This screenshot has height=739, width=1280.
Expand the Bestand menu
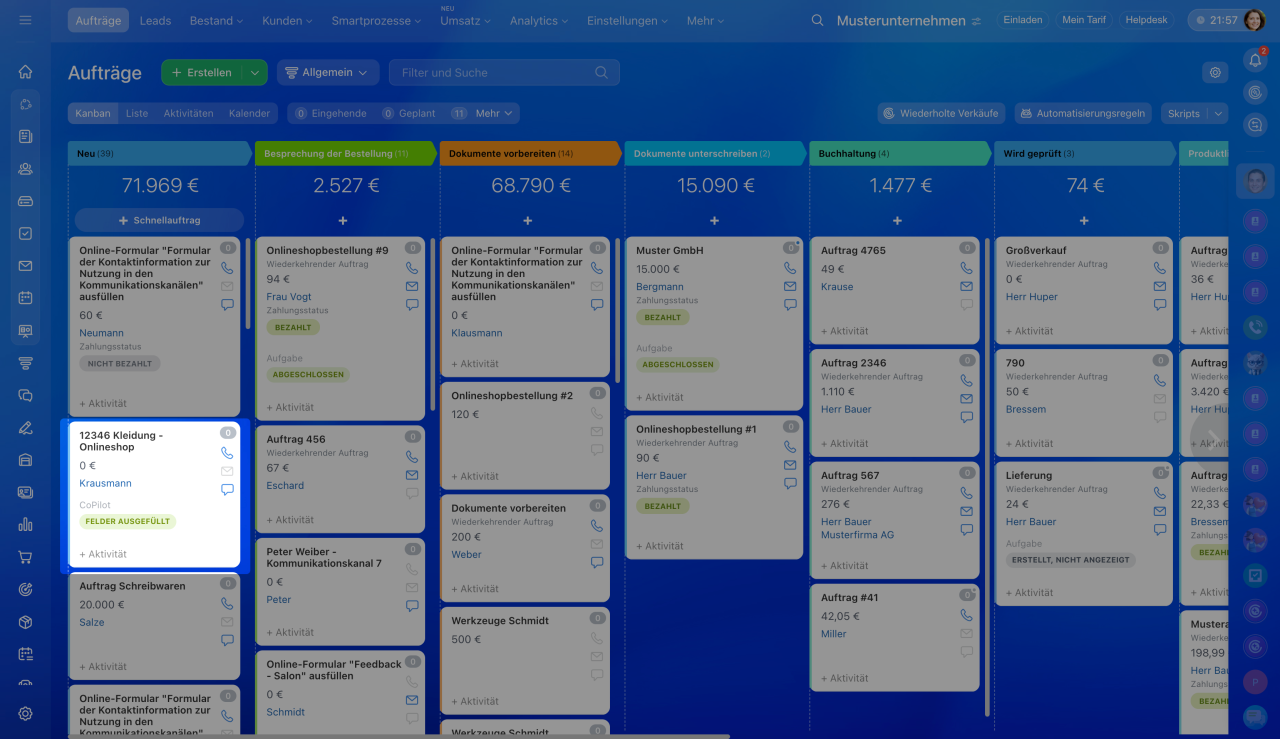[x=217, y=20]
